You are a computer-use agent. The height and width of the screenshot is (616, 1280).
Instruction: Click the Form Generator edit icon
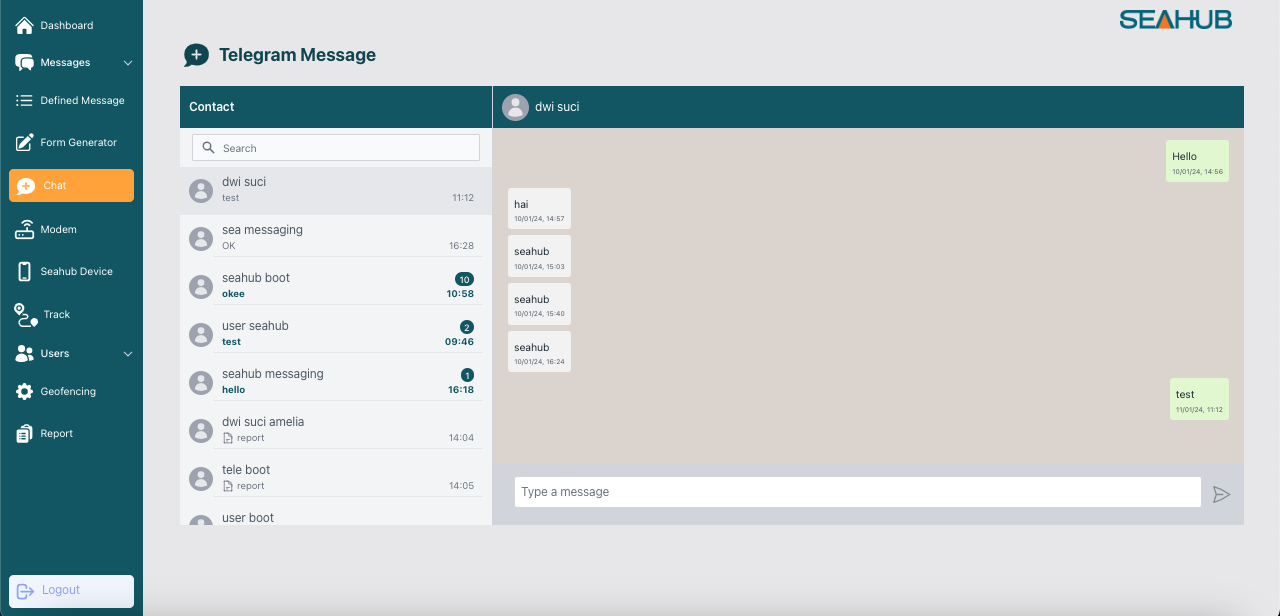(25, 143)
